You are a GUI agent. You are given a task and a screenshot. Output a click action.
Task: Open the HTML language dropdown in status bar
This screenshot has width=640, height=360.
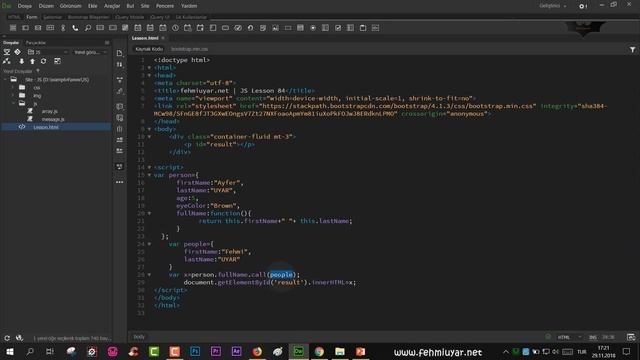pyautogui.click(x=570, y=337)
